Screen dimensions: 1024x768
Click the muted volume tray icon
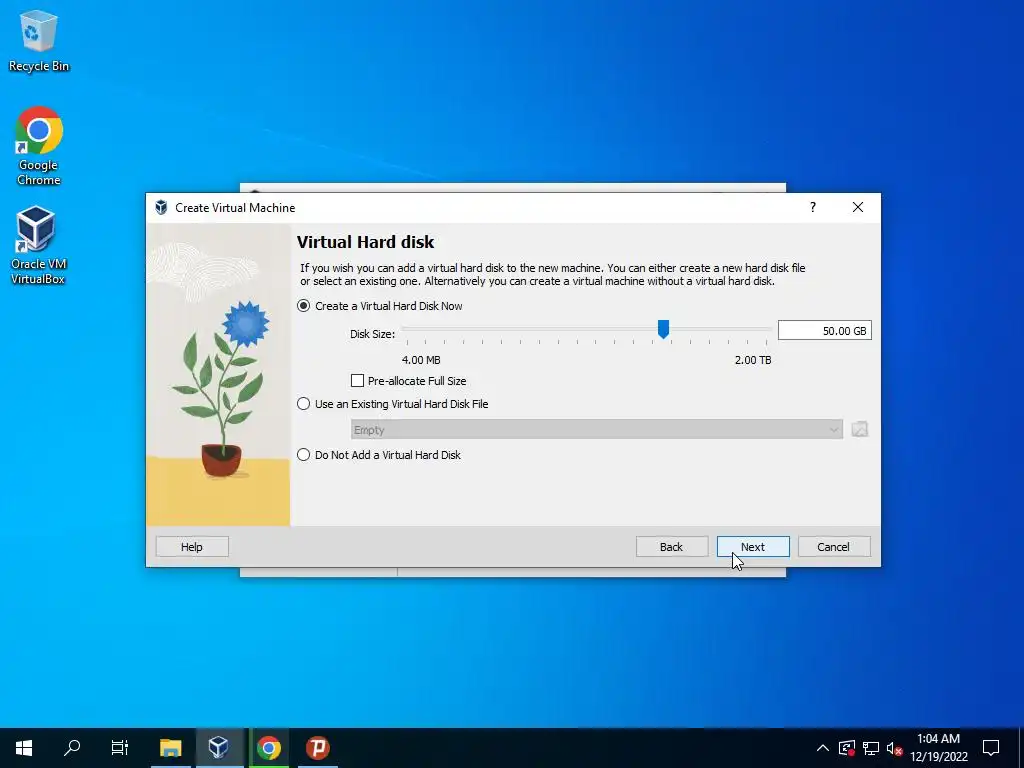click(x=895, y=748)
